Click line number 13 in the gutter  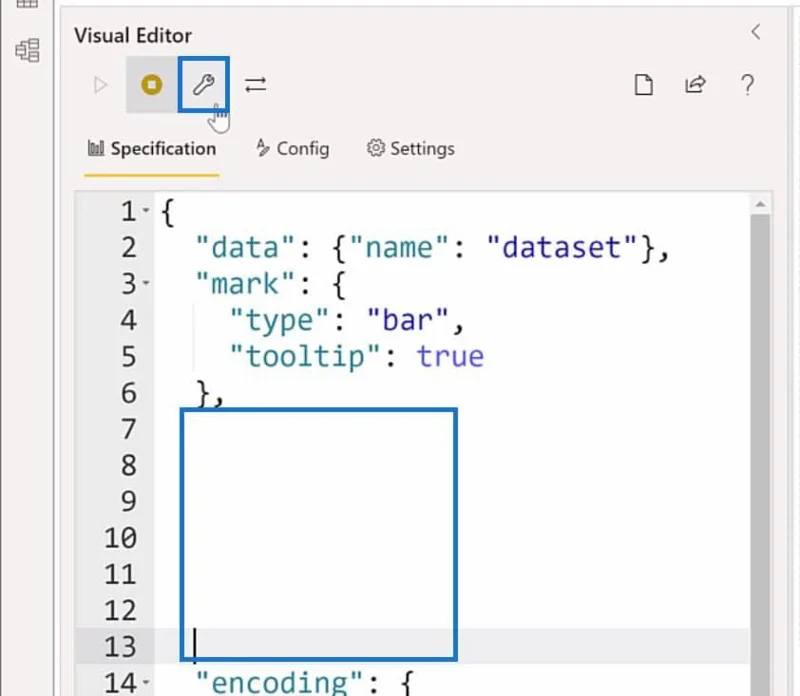coord(121,647)
